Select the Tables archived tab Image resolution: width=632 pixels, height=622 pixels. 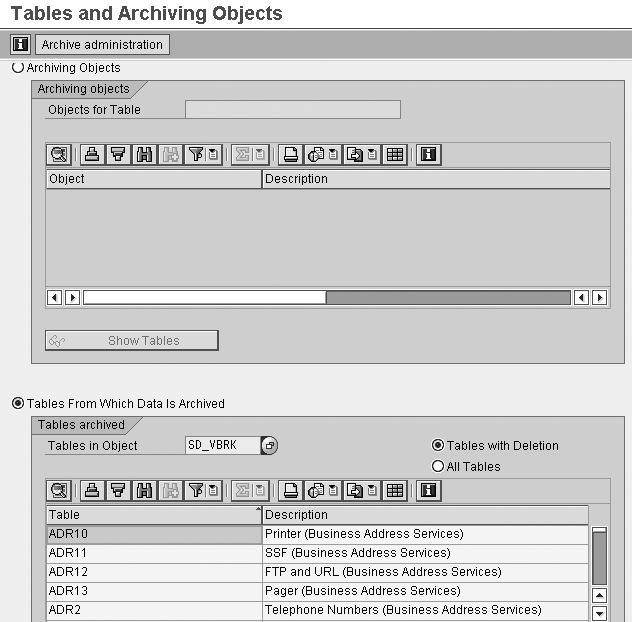click(82, 425)
